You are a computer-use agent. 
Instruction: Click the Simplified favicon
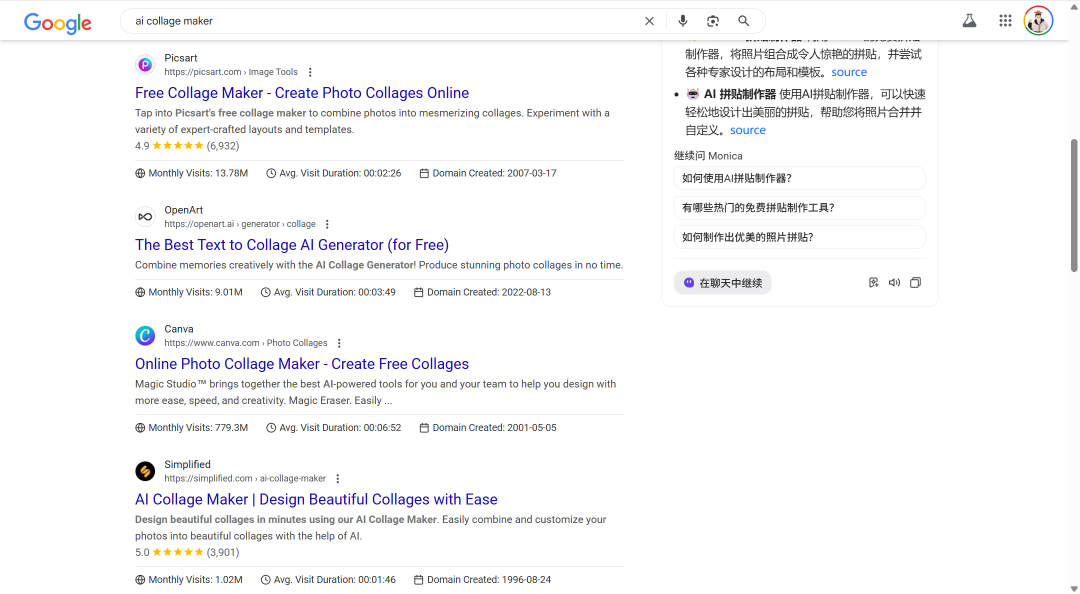click(x=145, y=471)
